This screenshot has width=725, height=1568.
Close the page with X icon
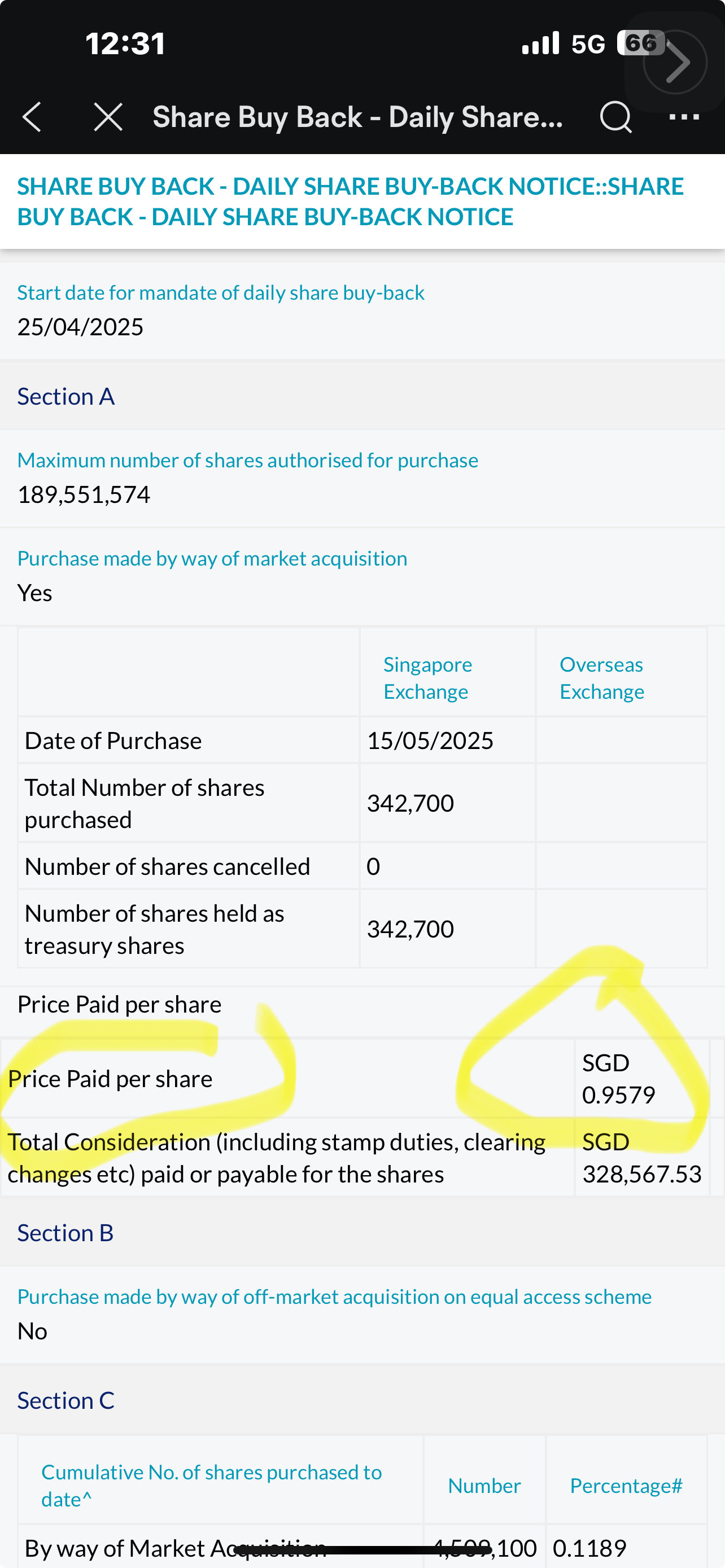108,117
